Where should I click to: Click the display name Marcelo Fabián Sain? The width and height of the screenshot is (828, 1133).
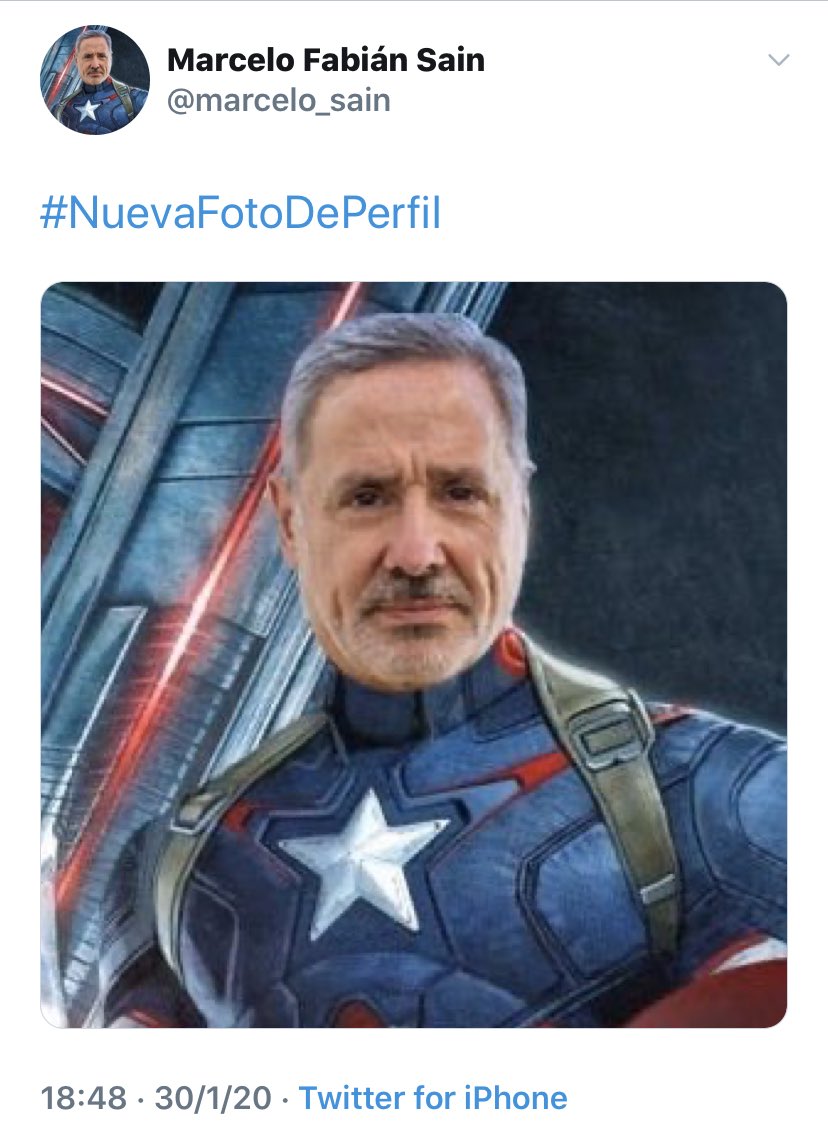[x=326, y=60]
